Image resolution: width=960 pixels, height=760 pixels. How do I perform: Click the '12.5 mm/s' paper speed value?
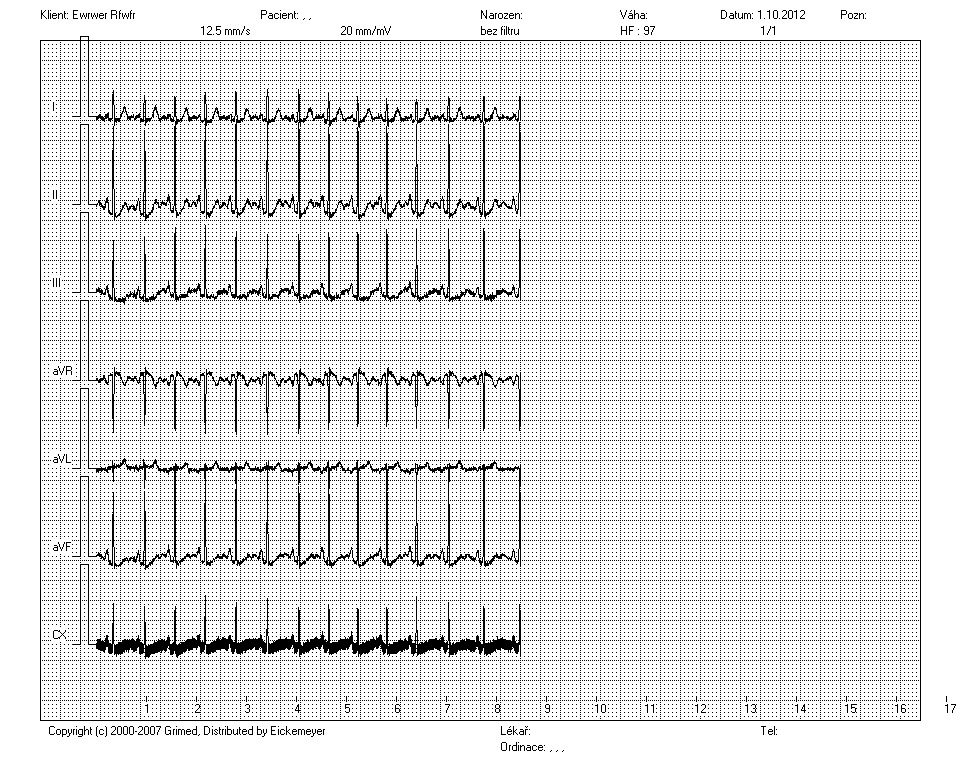[225, 31]
